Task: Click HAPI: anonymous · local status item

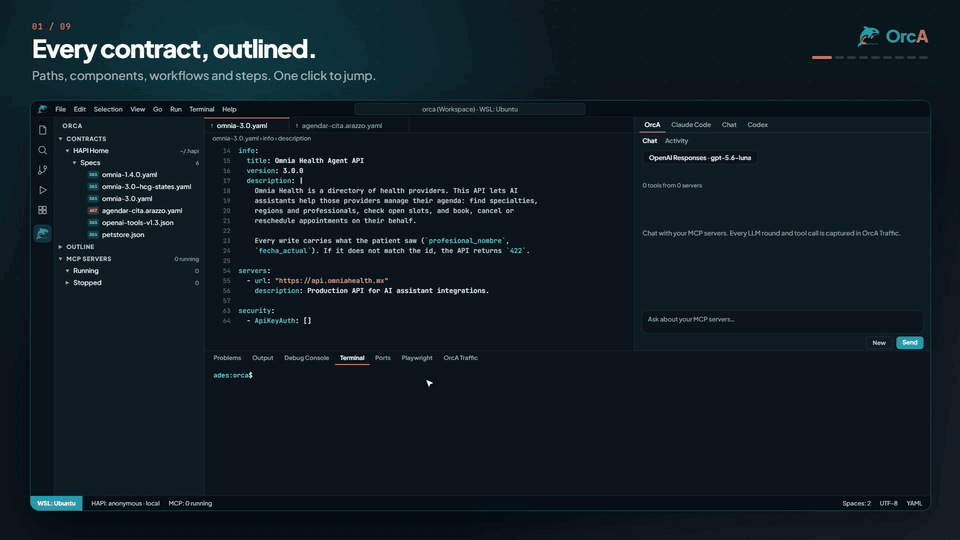Action: (x=126, y=503)
